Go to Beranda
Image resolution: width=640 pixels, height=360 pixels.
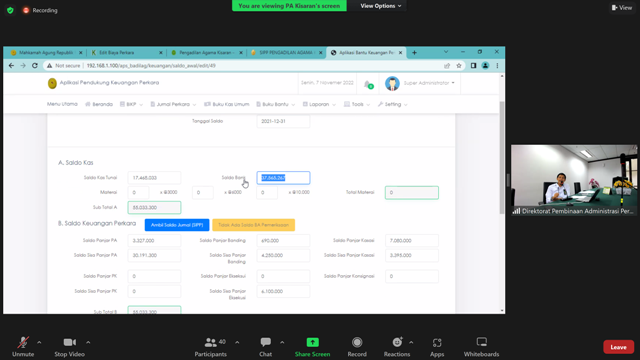(x=99, y=104)
